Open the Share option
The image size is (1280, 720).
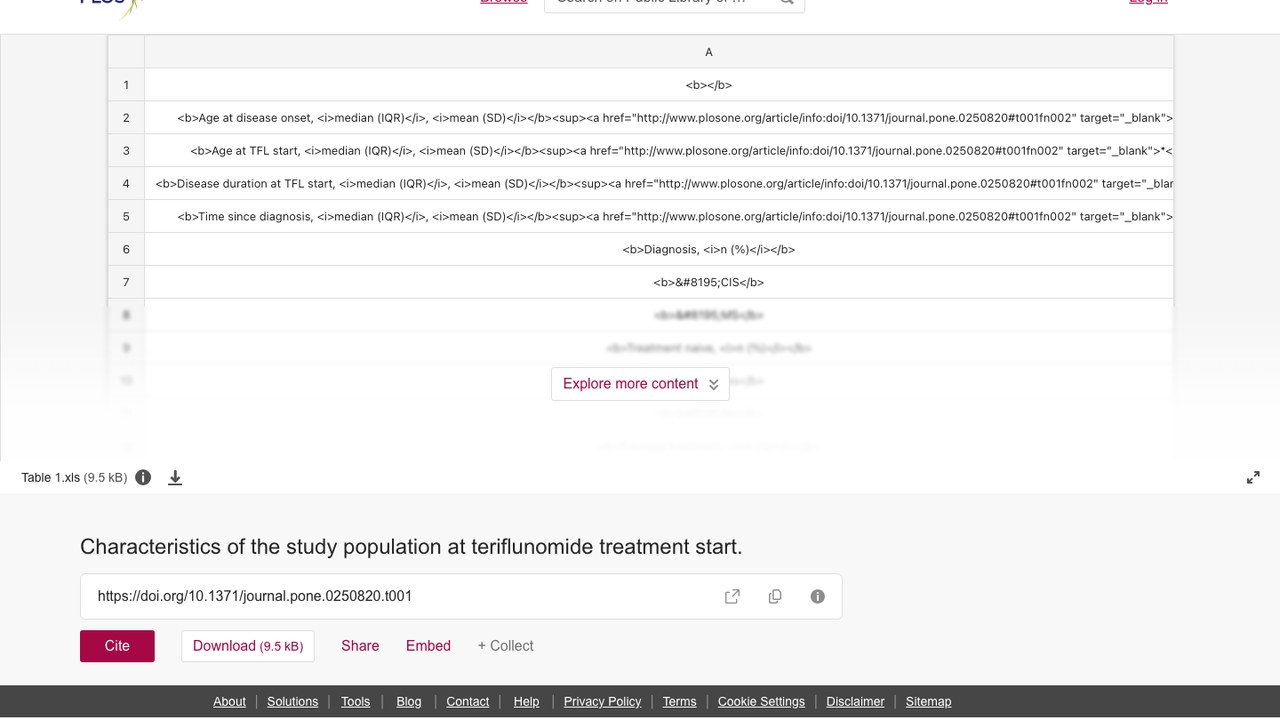360,646
